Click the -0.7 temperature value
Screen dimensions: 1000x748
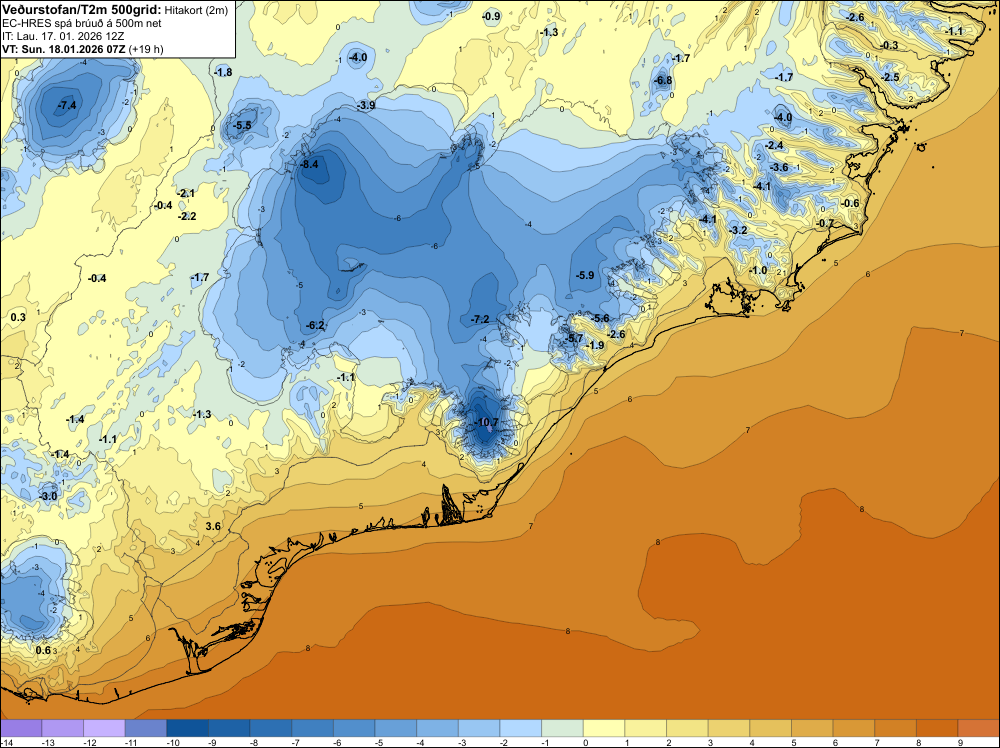825,223
